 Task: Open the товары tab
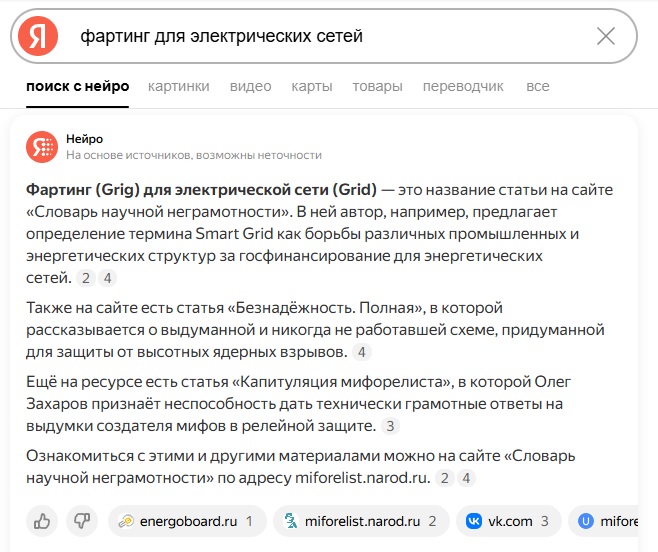point(377,86)
